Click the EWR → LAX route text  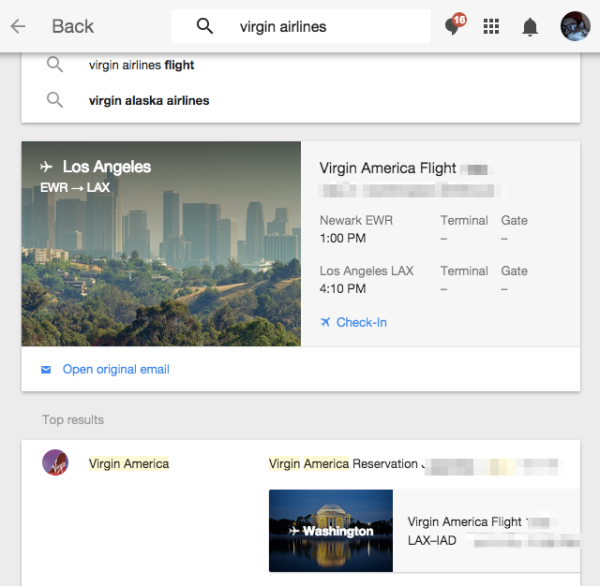[x=75, y=188]
